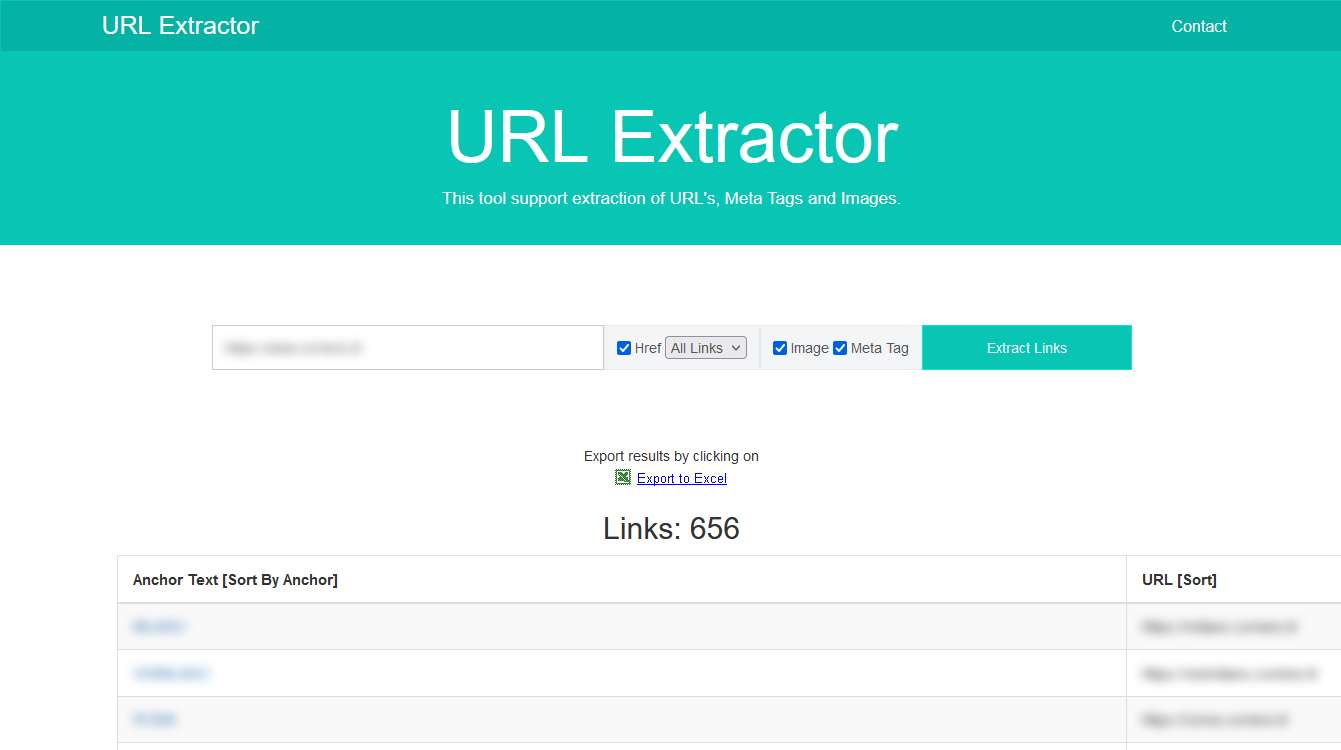Image resolution: width=1341 pixels, height=750 pixels.
Task: Sort by URL column header
Action: [1179, 580]
